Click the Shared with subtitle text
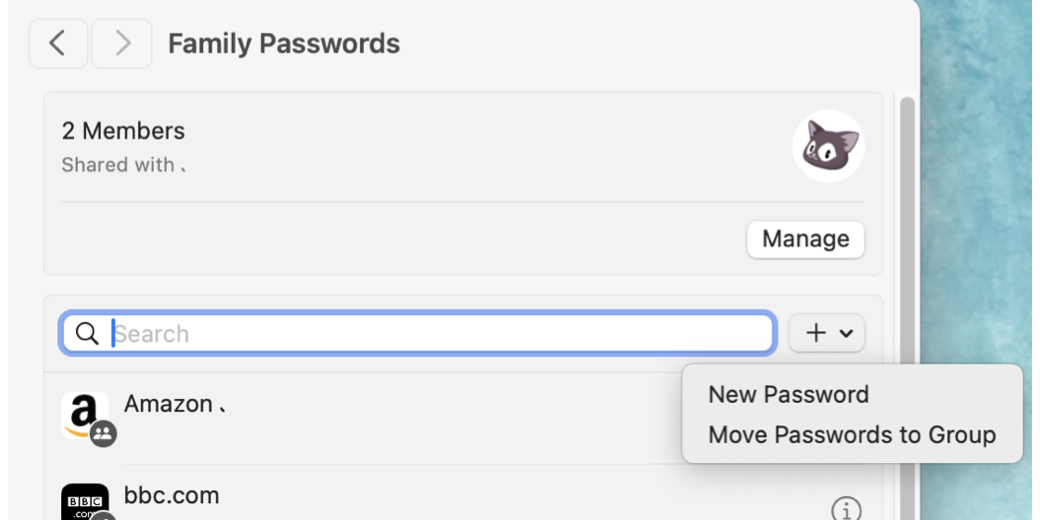1040x520 pixels. coord(118,165)
